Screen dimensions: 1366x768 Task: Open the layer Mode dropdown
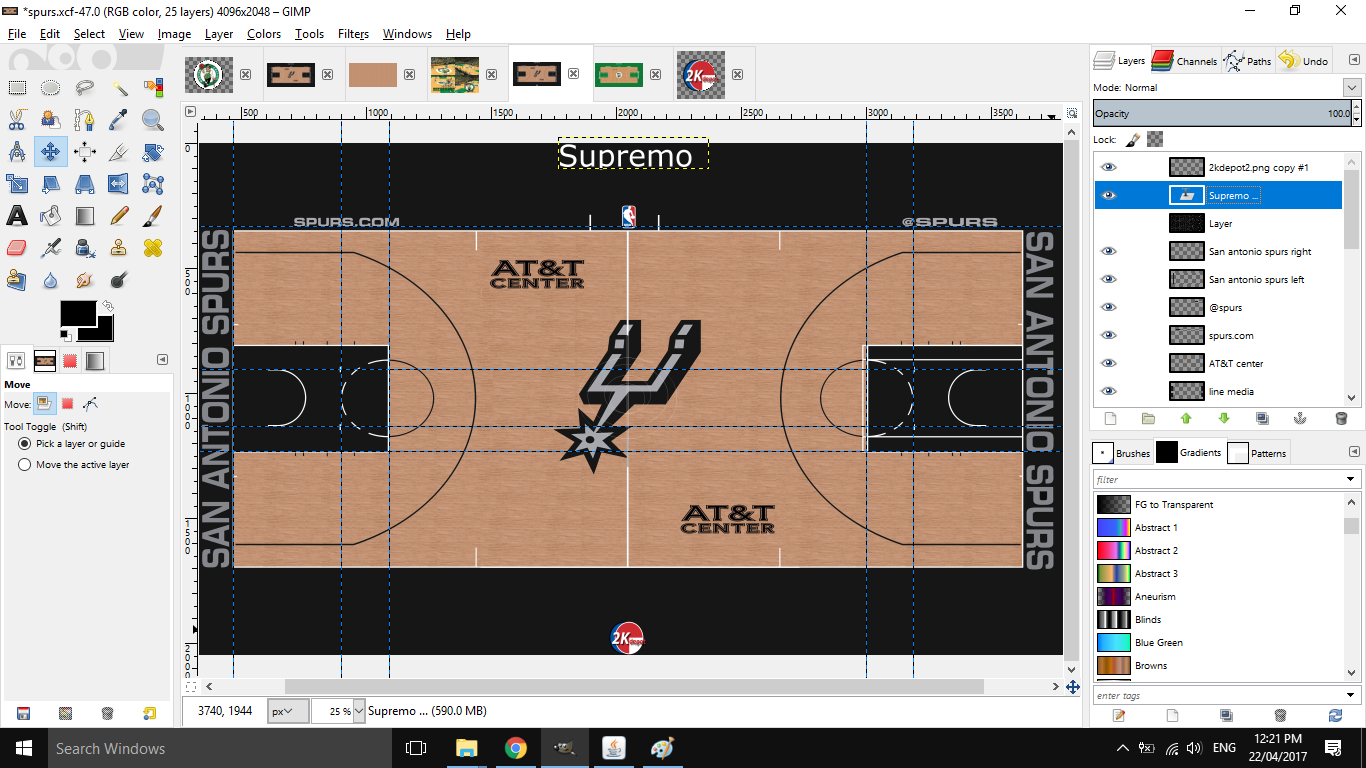pyautogui.click(x=1352, y=87)
